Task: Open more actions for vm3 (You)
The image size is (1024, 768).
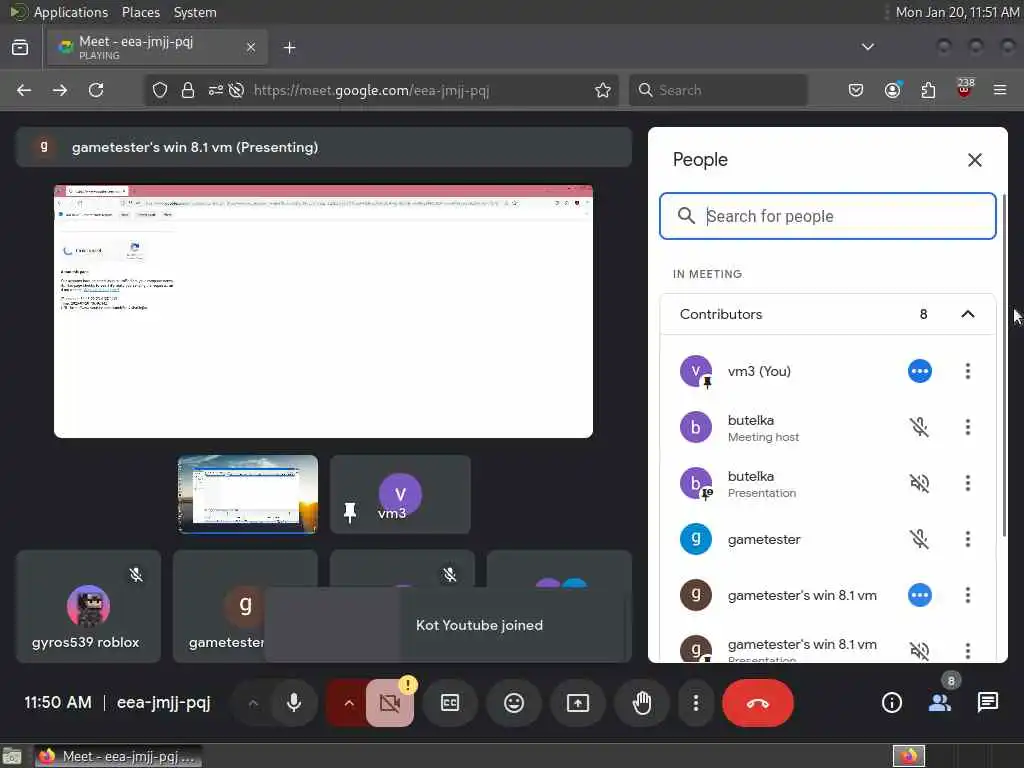Action: (x=968, y=371)
